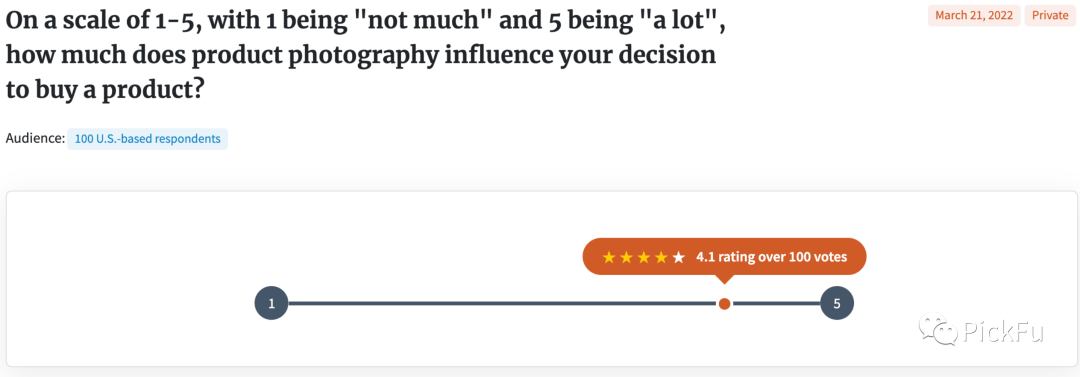Click the orange rating marker dot on scale
Viewport: 1080px width, 377px height.
click(724, 303)
